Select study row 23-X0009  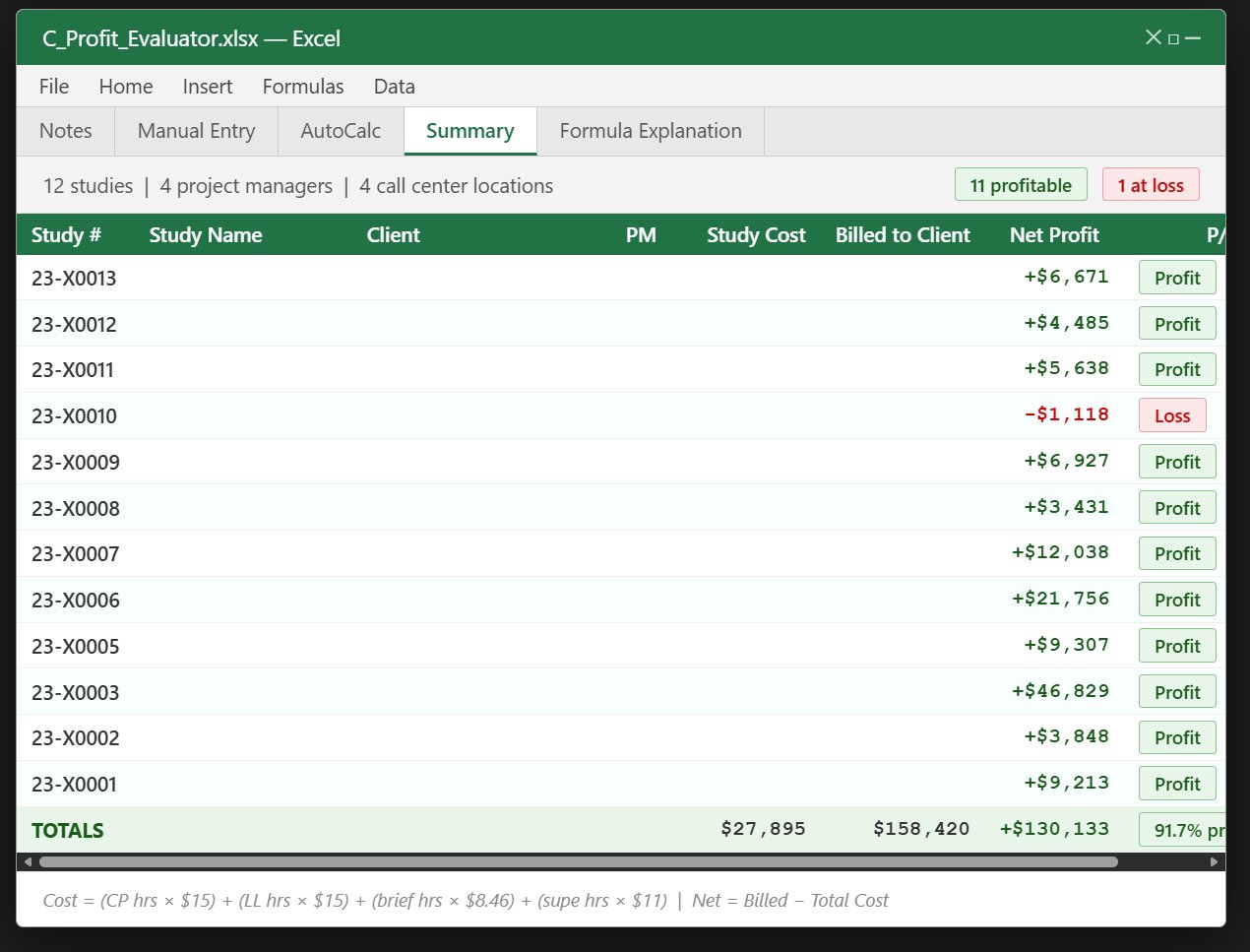tap(621, 462)
